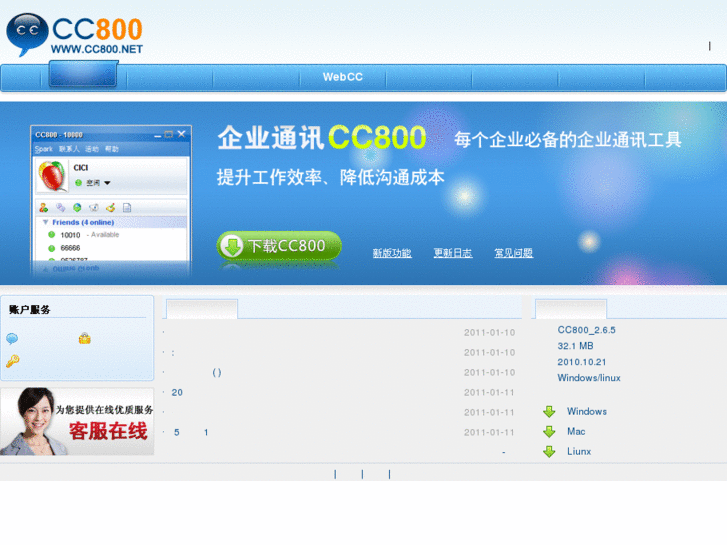Click the green arrow inside 下载CC800 button
The width and height of the screenshot is (727, 545).
tap(231, 245)
